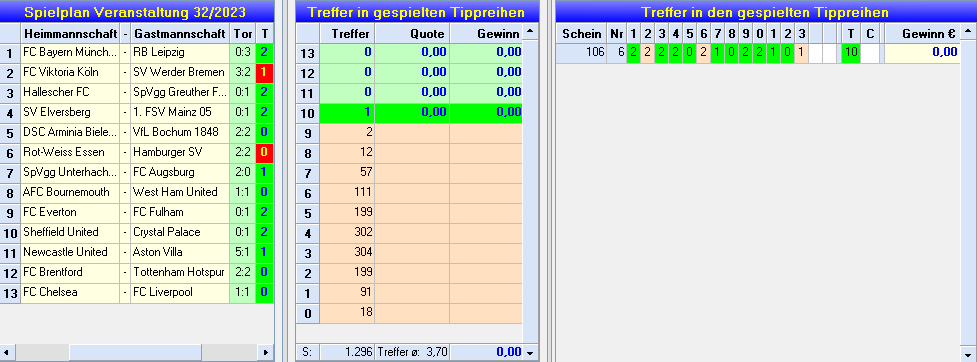Select the FC Bayern München match row
Screen dimensions: 977x362
click(x=136, y=52)
